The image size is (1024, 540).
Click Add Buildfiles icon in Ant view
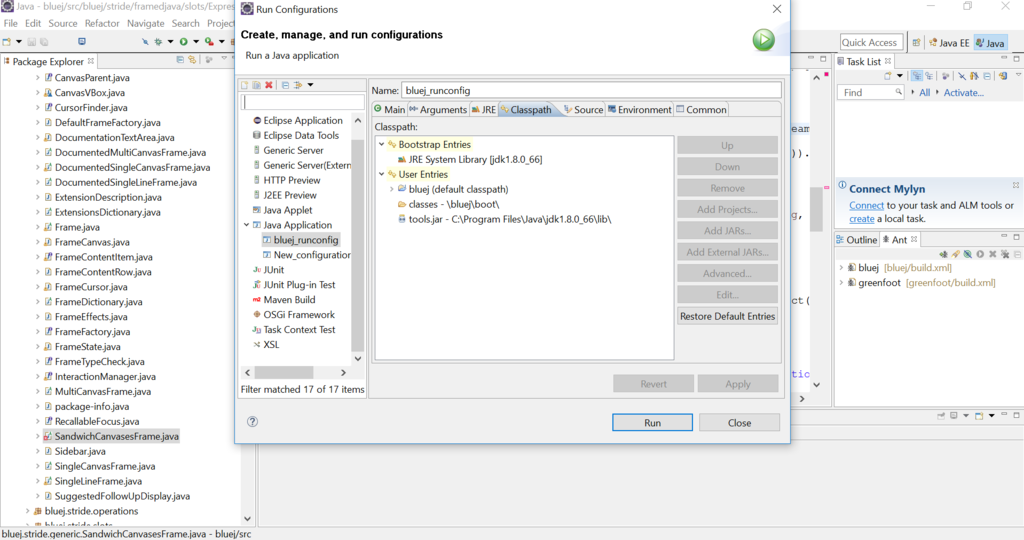pos(943,254)
